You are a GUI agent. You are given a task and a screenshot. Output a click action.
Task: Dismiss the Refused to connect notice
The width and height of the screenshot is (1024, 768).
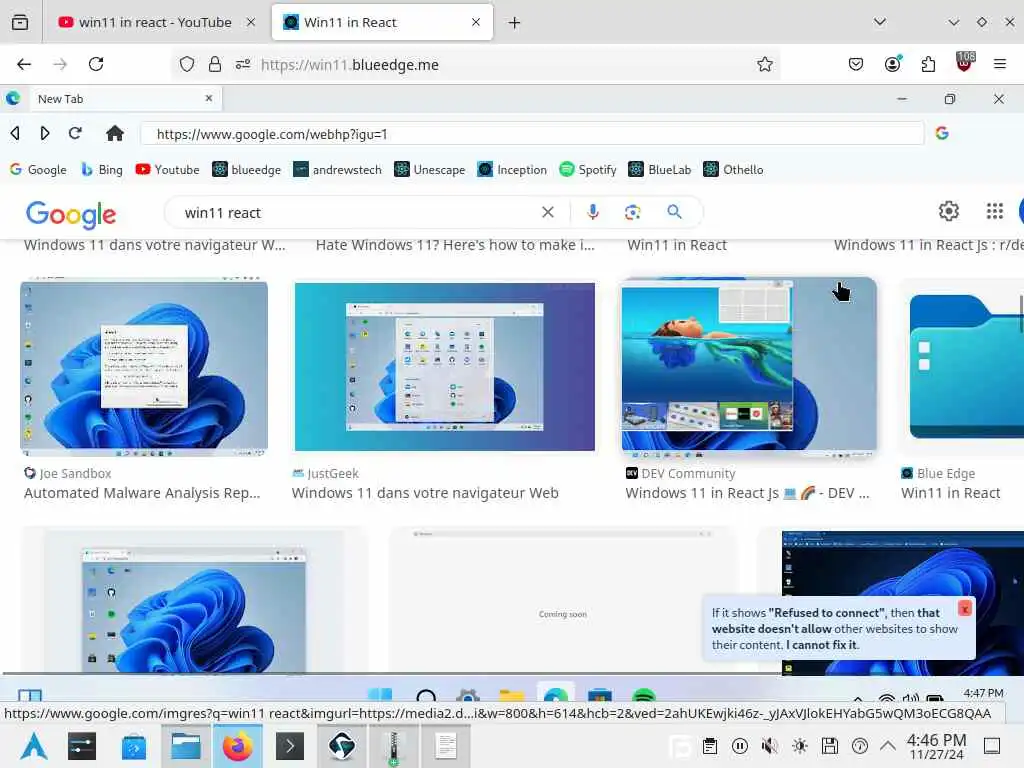pyautogui.click(x=965, y=609)
